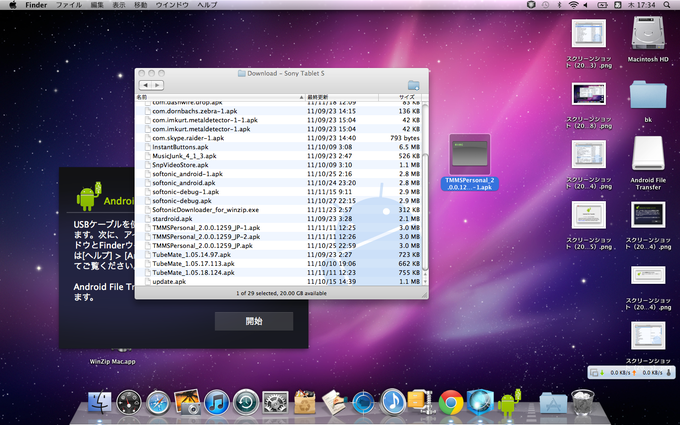
Task: Open the Japanese input method あ icon
Action: click(x=618, y=5)
